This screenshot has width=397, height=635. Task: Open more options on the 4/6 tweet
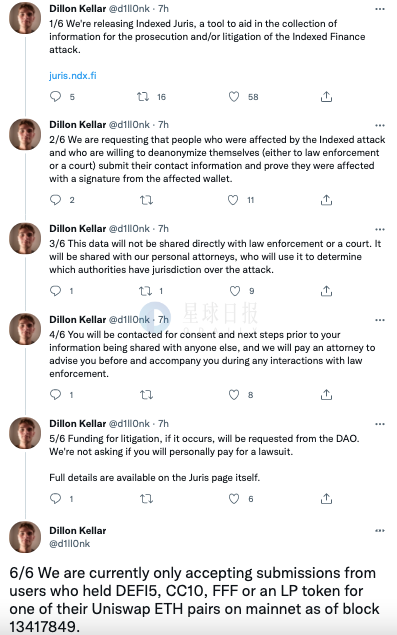point(380,320)
